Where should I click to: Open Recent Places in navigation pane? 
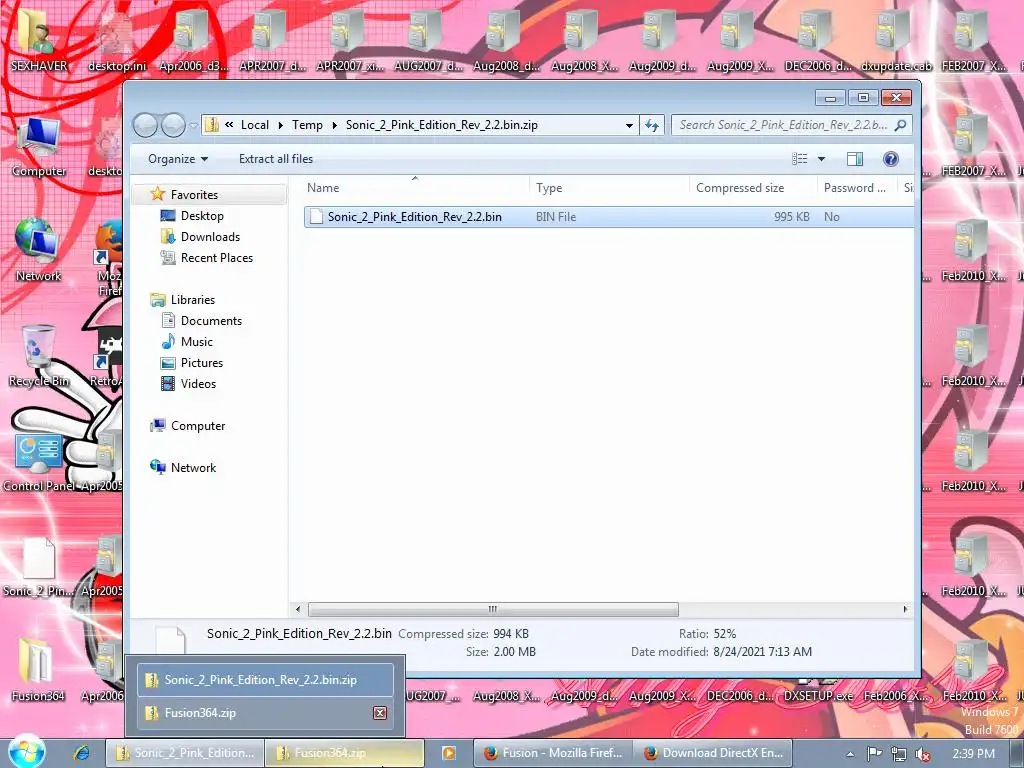pyautogui.click(x=216, y=258)
